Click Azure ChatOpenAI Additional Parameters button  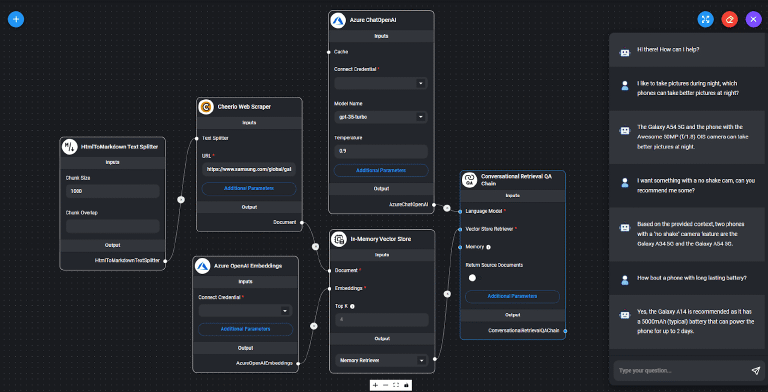click(x=381, y=171)
